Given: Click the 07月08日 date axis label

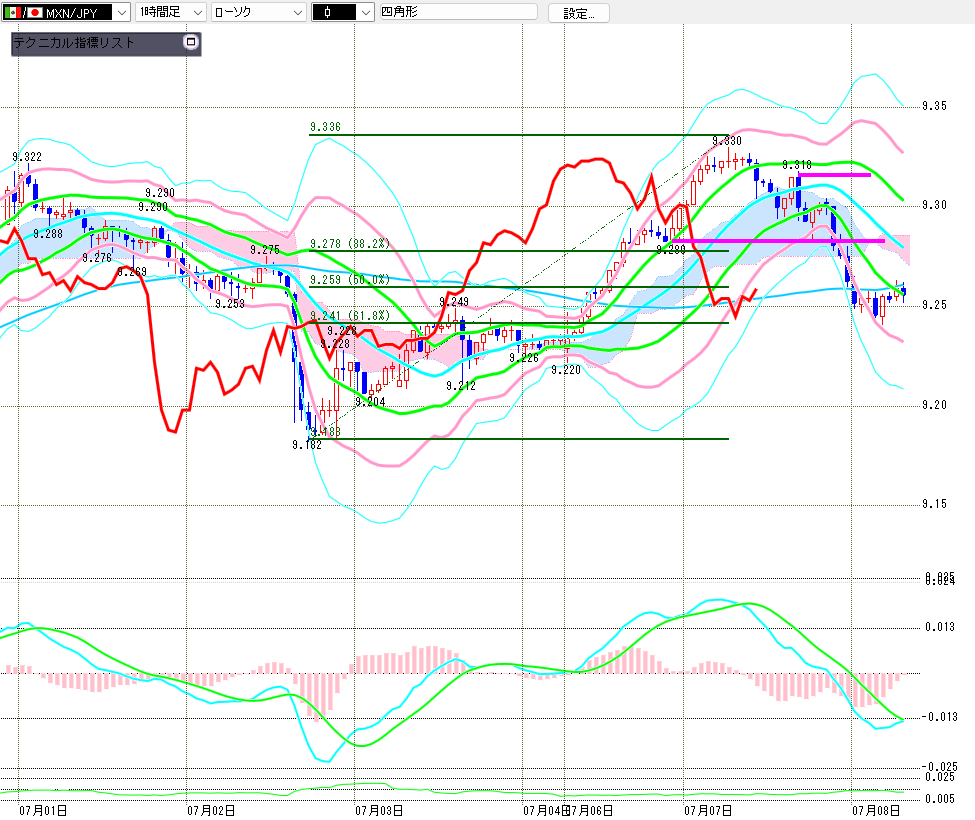Looking at the screenshot, I should pyautogui.click(x=876, y=811).
